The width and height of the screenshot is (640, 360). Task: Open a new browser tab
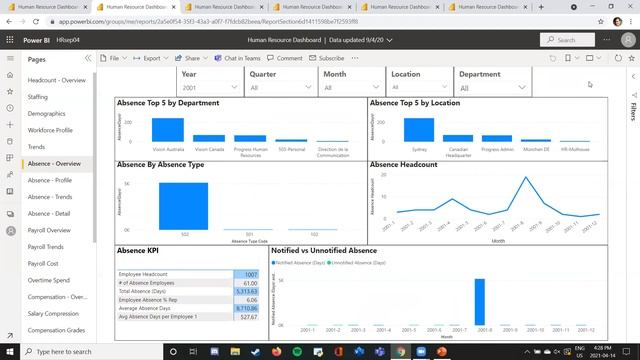coord(541,7)
